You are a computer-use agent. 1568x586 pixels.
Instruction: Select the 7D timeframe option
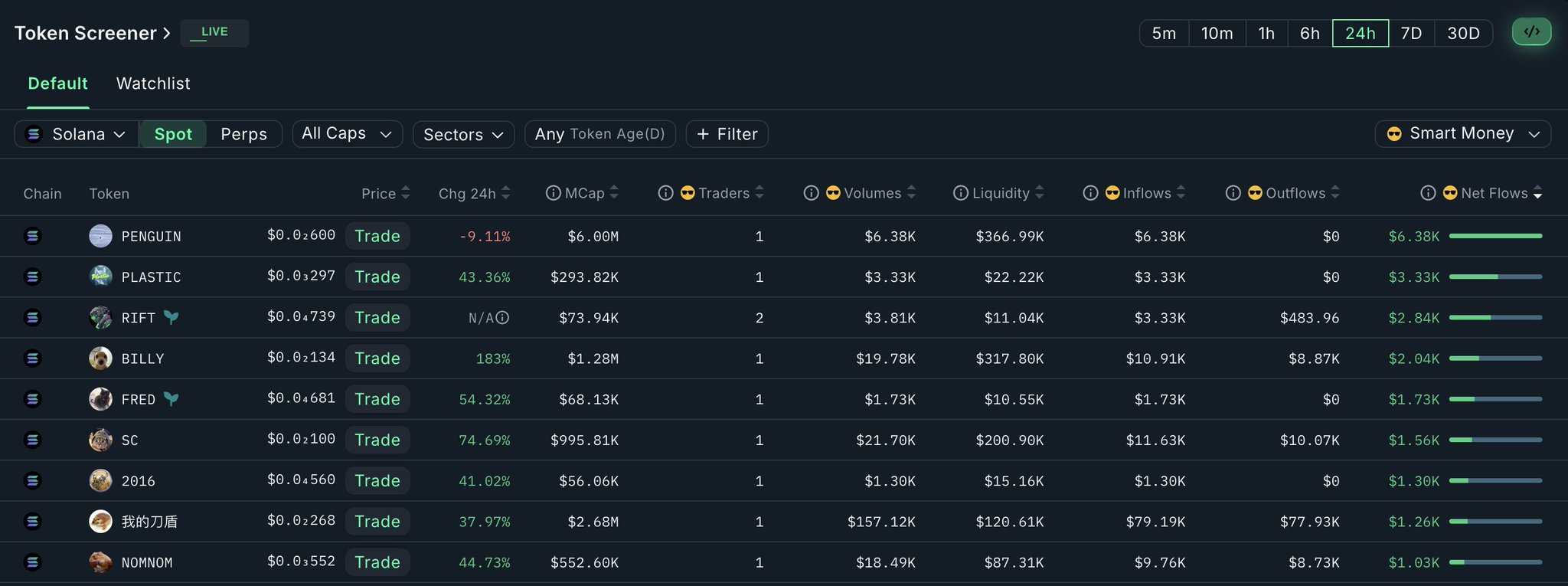coord(1411,33)
